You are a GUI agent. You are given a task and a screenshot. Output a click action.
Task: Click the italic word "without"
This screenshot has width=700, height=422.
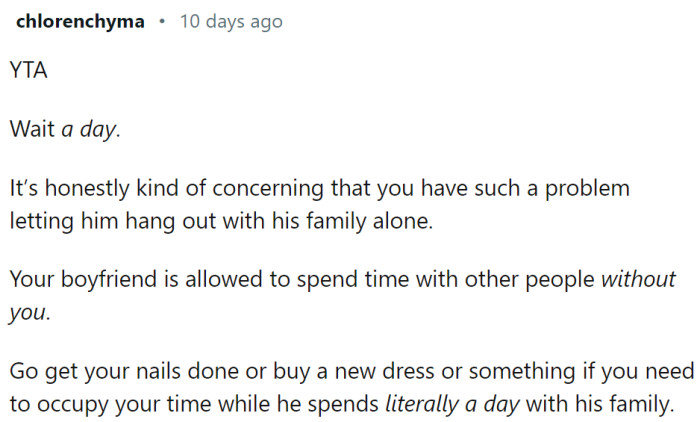[638, 279]
